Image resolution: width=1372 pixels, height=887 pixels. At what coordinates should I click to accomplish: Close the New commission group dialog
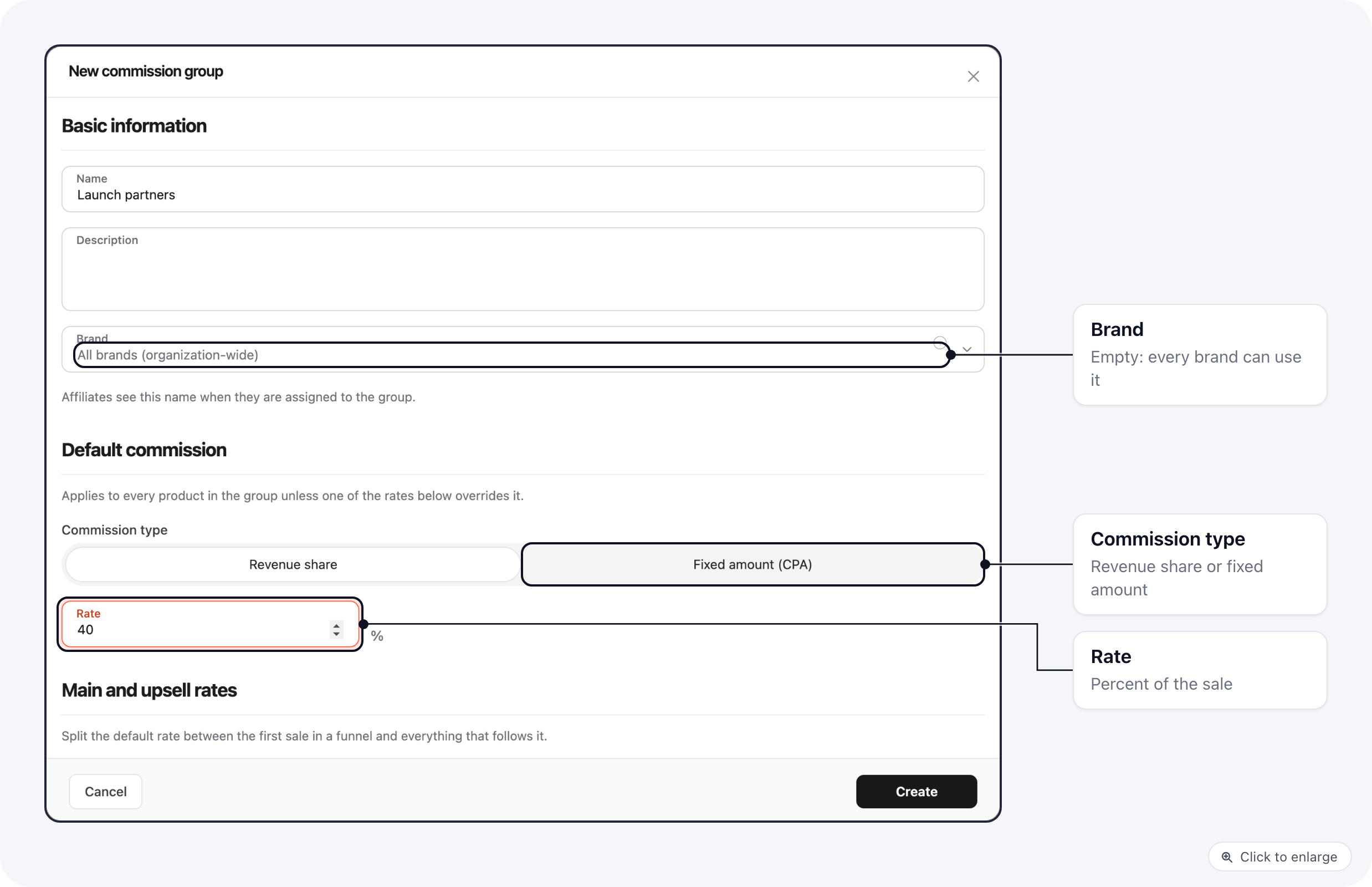[x=973, y=77]
